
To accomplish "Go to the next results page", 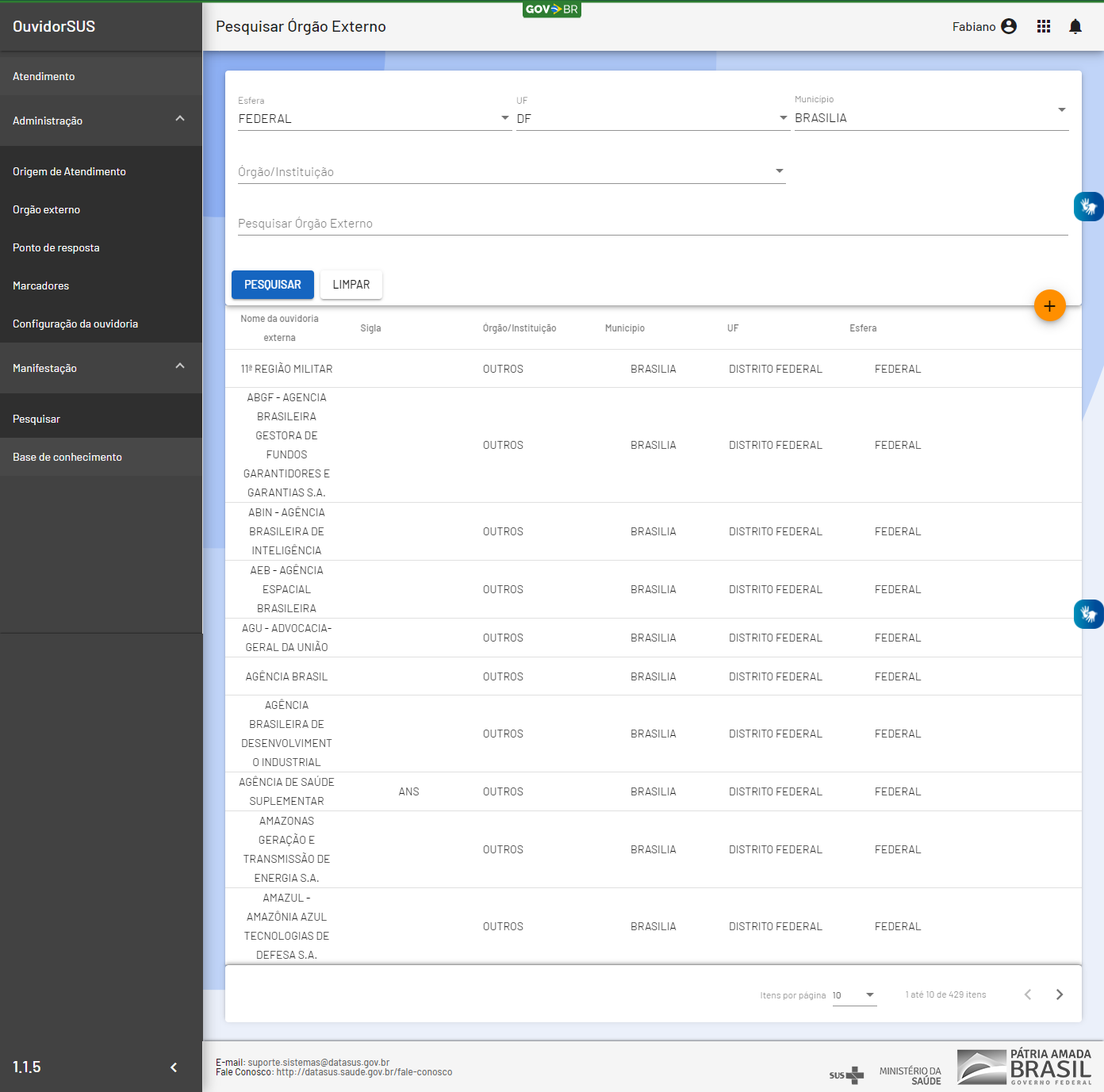I will (x=1059, y=994).
